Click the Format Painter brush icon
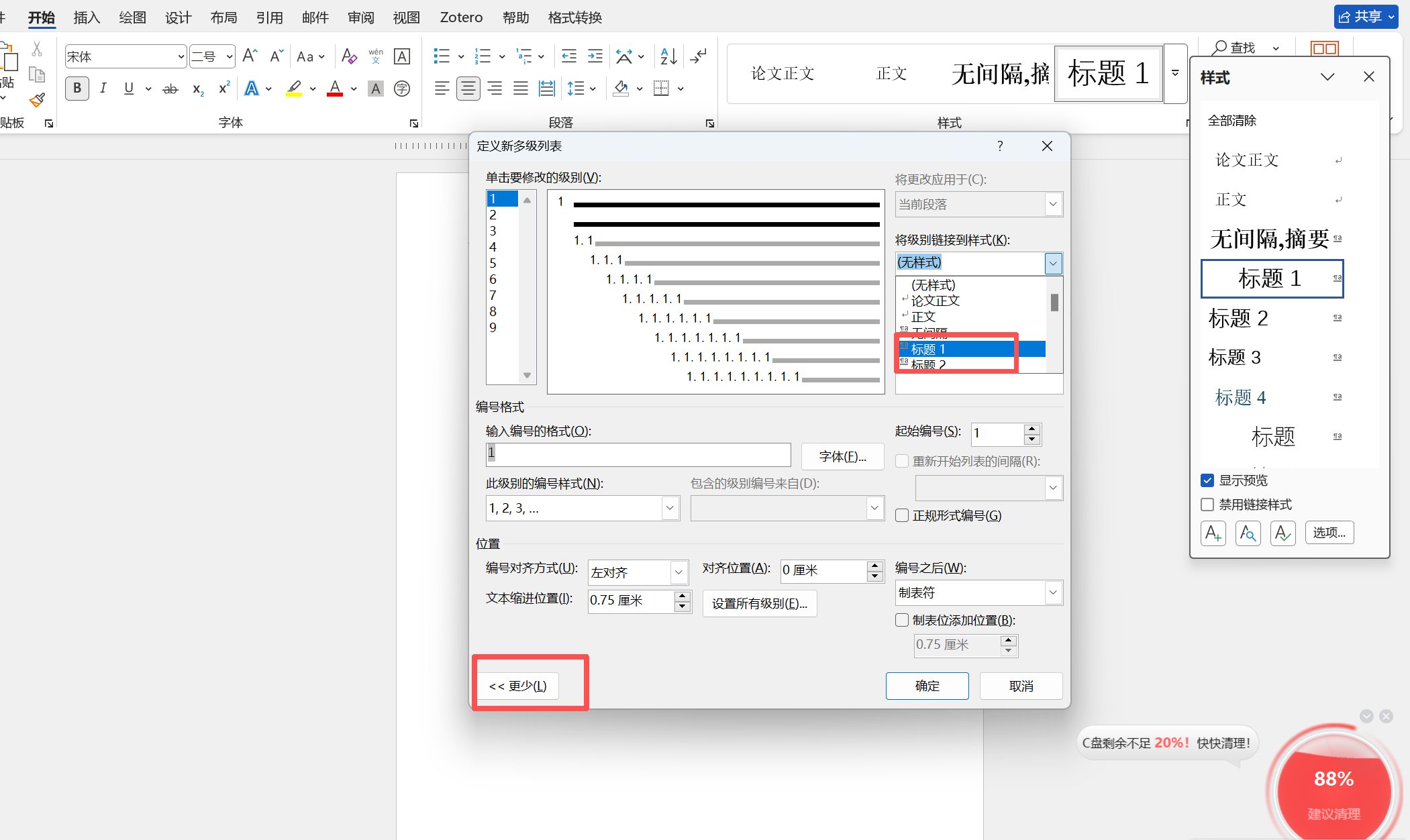The width and height of the screenshot is (1410, 840). tap(37, 101)
